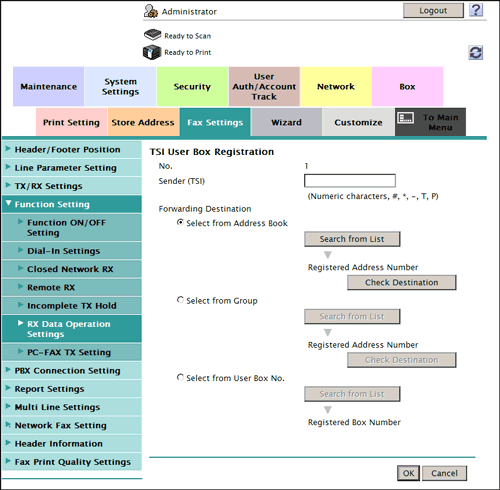Screen dimensions: 500x490
Task: Open the Security tab
Action: coord(192,87)
